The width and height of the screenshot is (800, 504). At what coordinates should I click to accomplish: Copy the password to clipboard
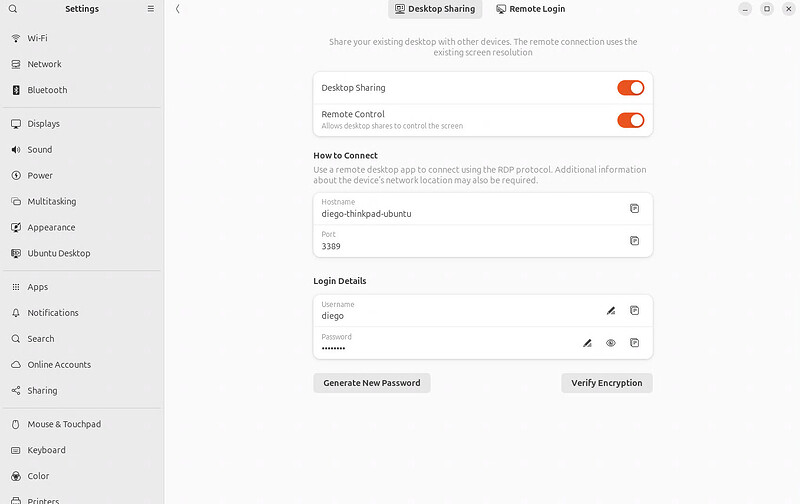(x=634, y=343)
